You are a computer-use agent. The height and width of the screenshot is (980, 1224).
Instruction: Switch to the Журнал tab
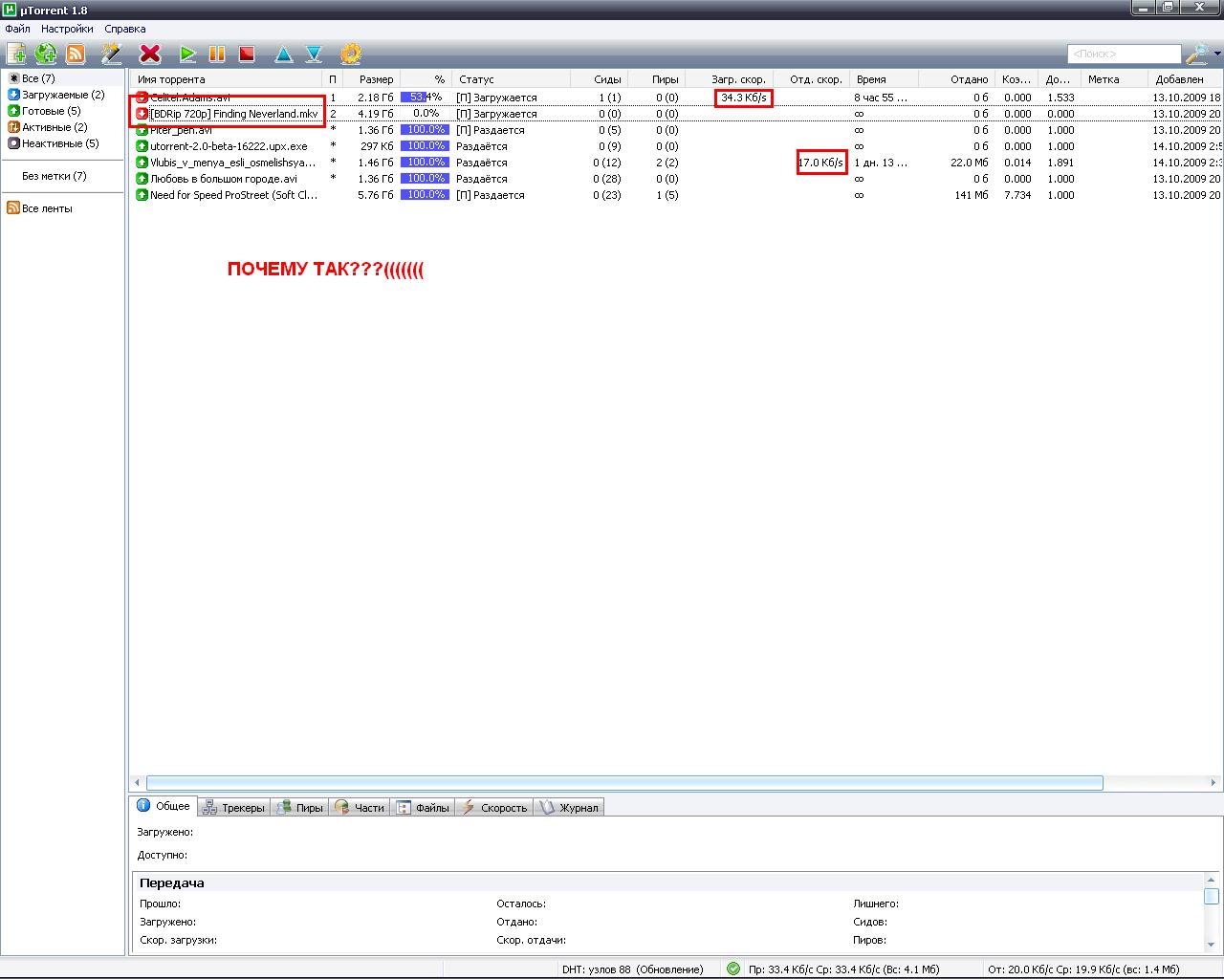click(x=568, y=808)
